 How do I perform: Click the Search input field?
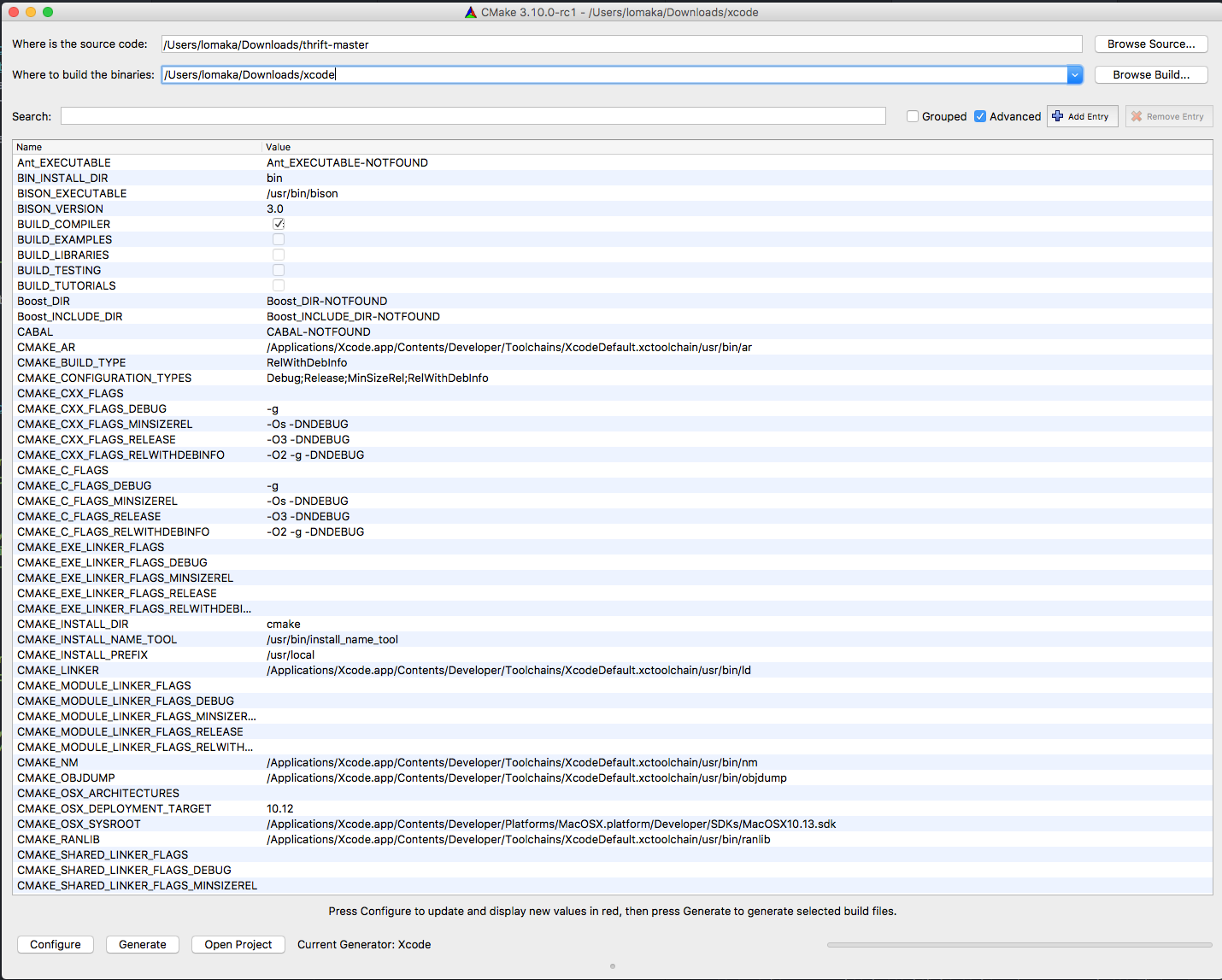(x=473, y=116)
